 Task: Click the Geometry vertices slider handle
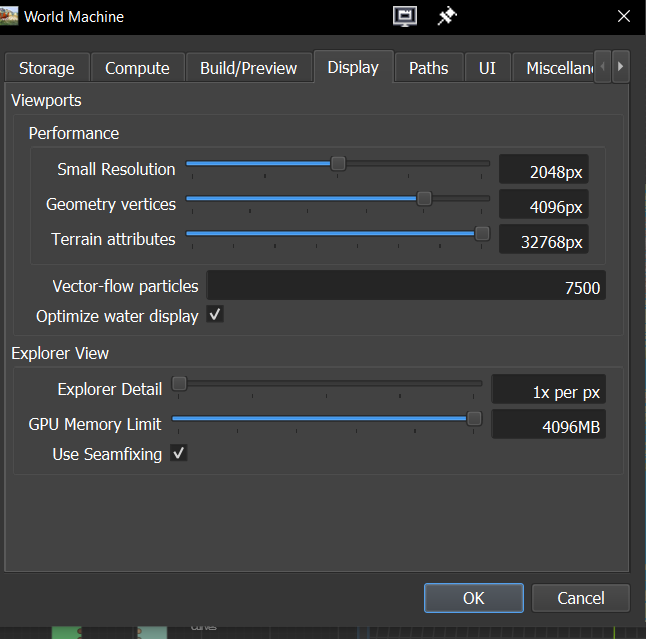[x=424, y=199]
